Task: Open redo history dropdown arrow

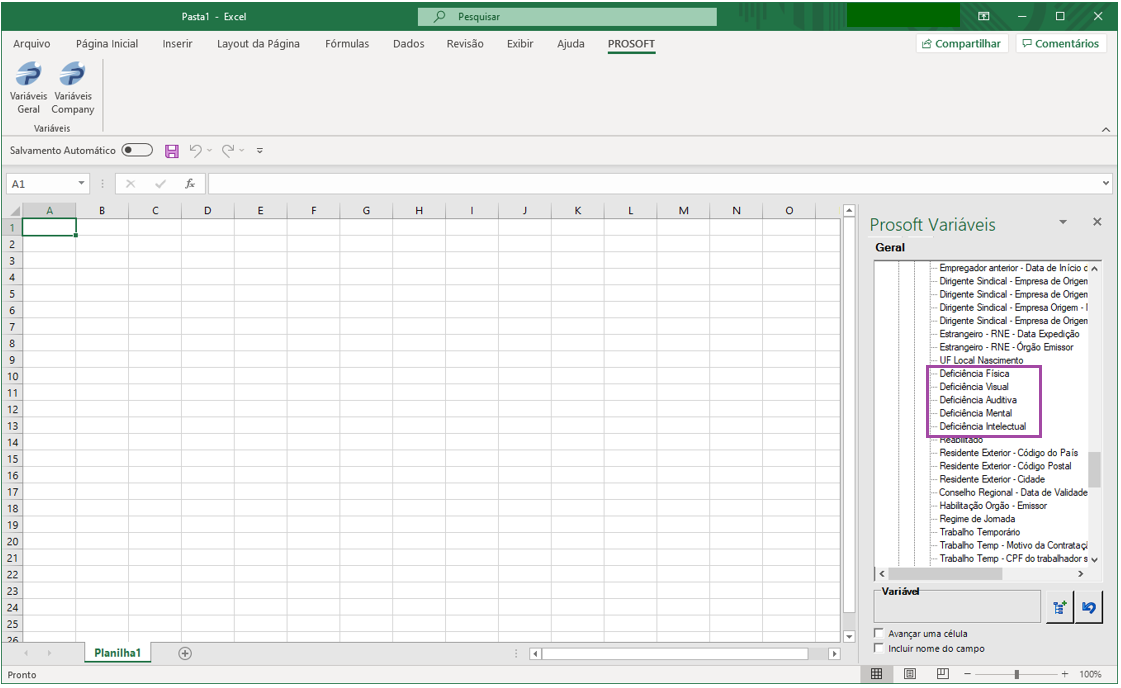Action: pyautogui.click(x=242, y=151)
